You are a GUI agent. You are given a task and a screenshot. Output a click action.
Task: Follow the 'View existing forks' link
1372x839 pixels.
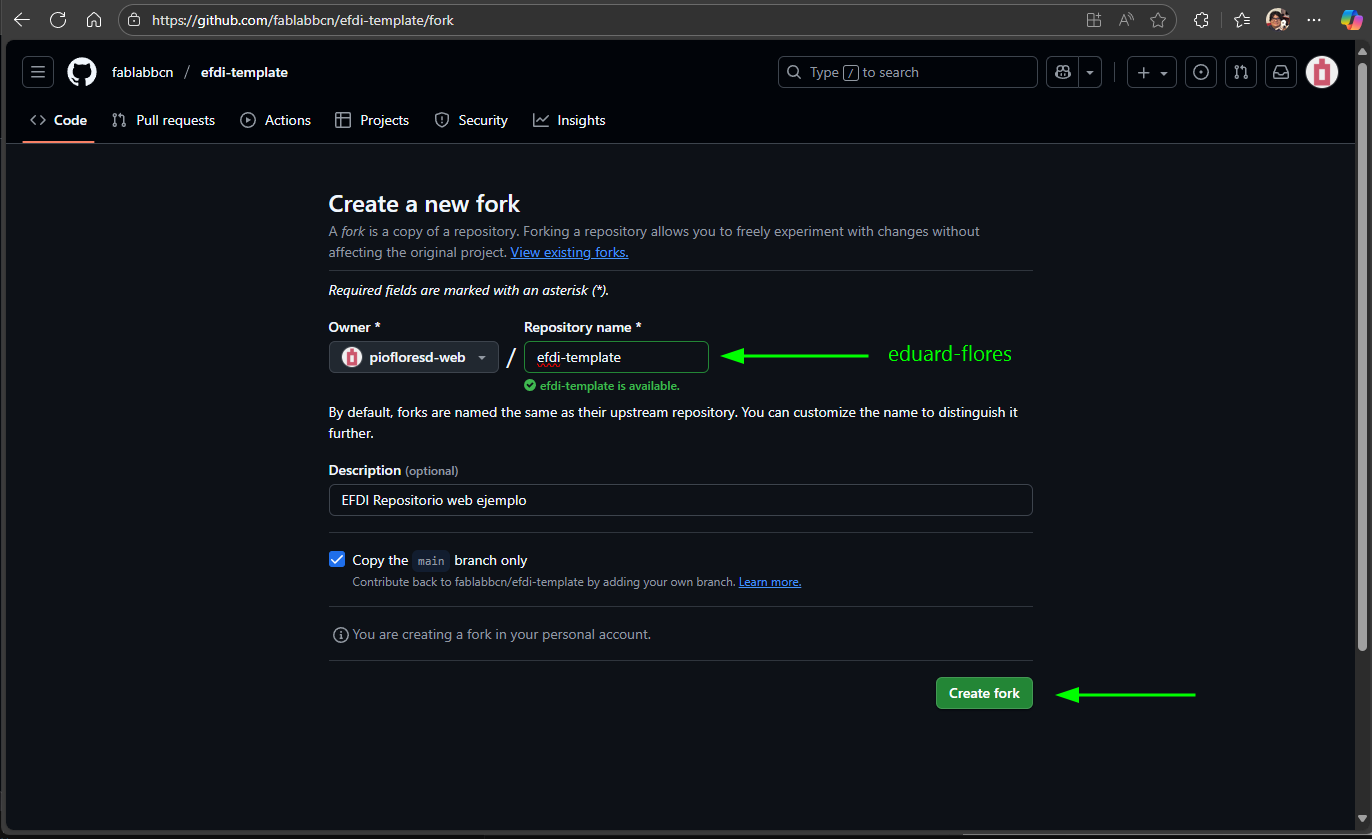(x=569, y=253)
